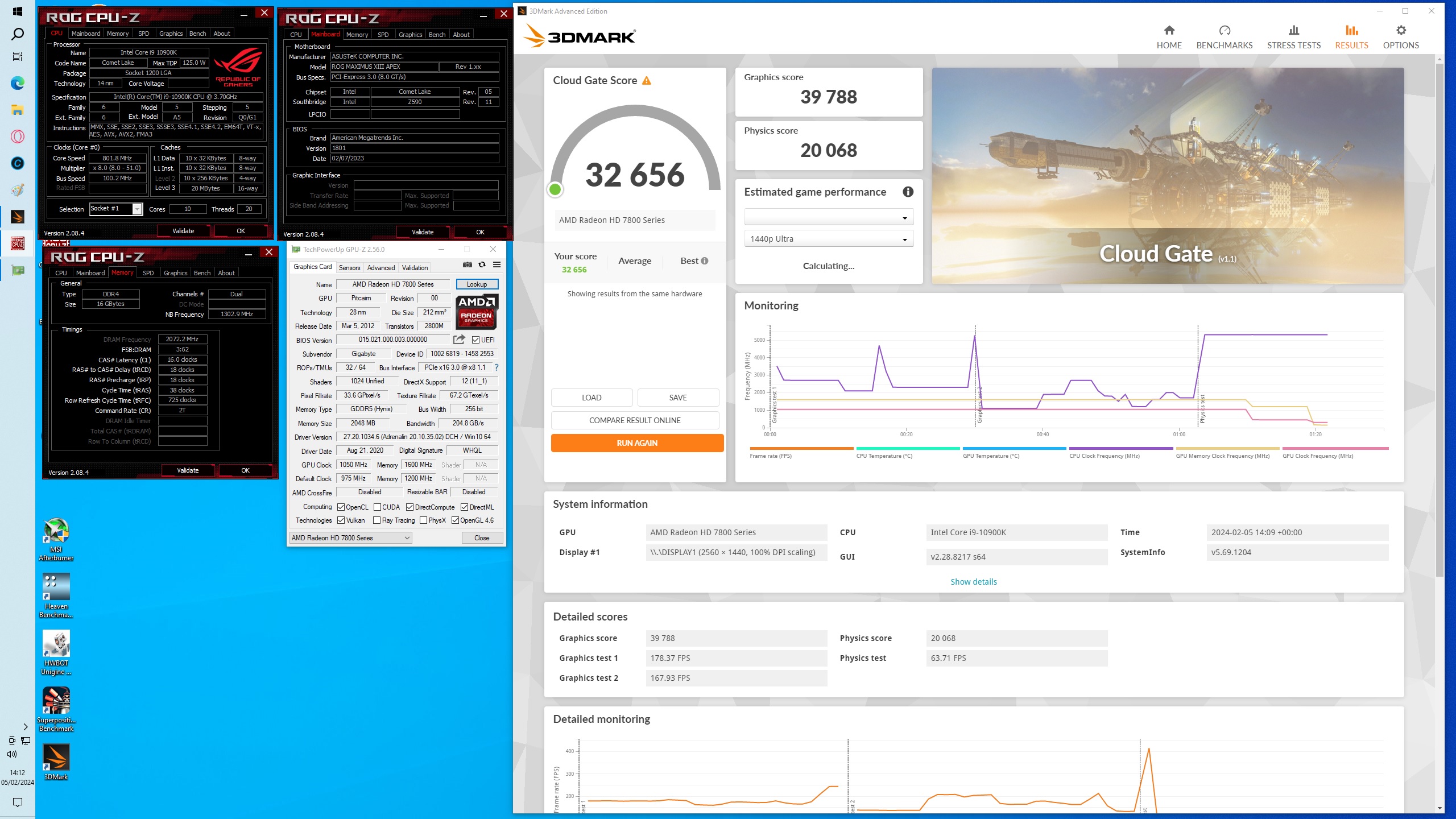
Task: Open the empty game selection dropdown
Action: 829,217
